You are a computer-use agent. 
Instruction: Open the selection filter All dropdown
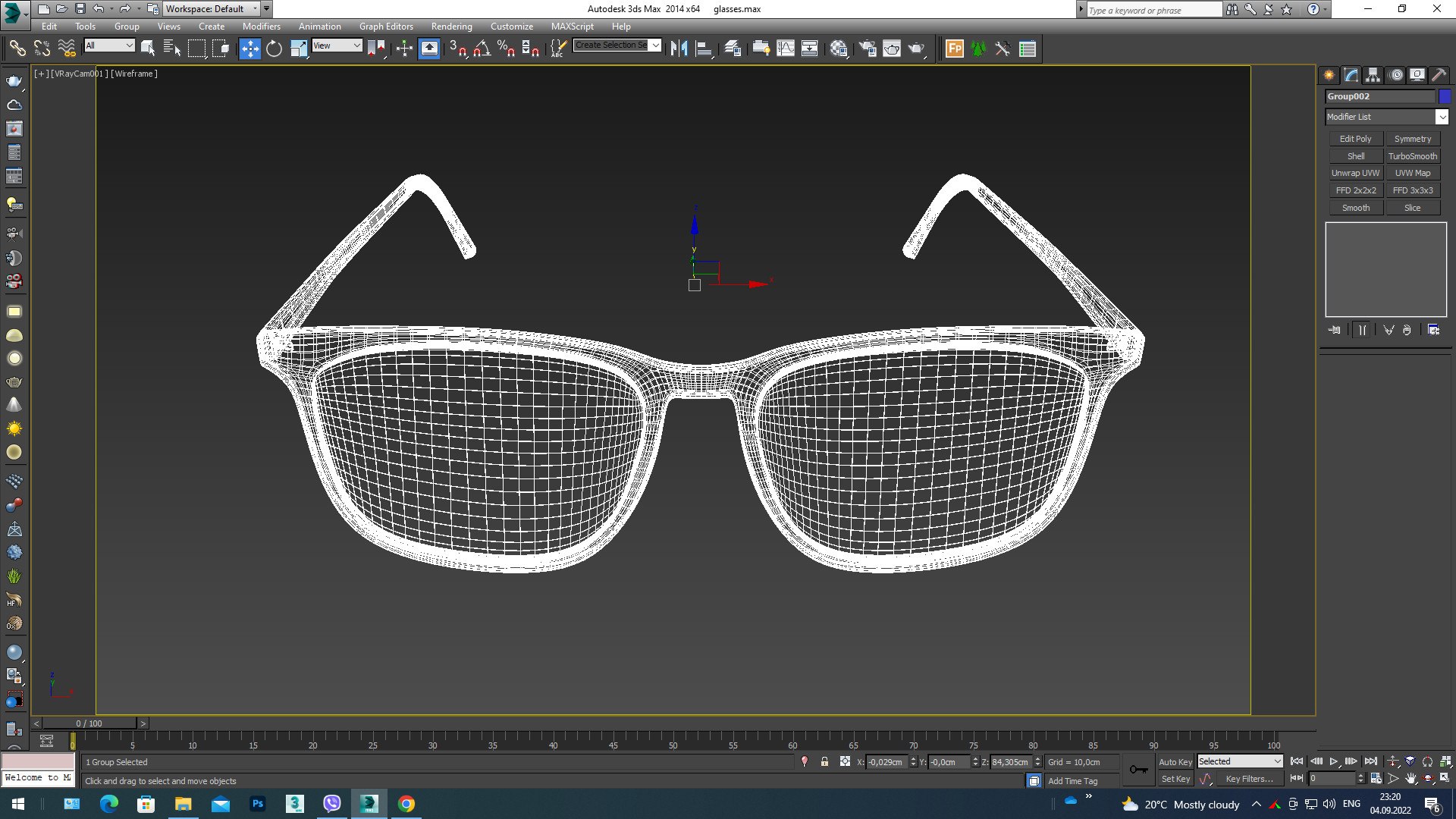[109, 45]
